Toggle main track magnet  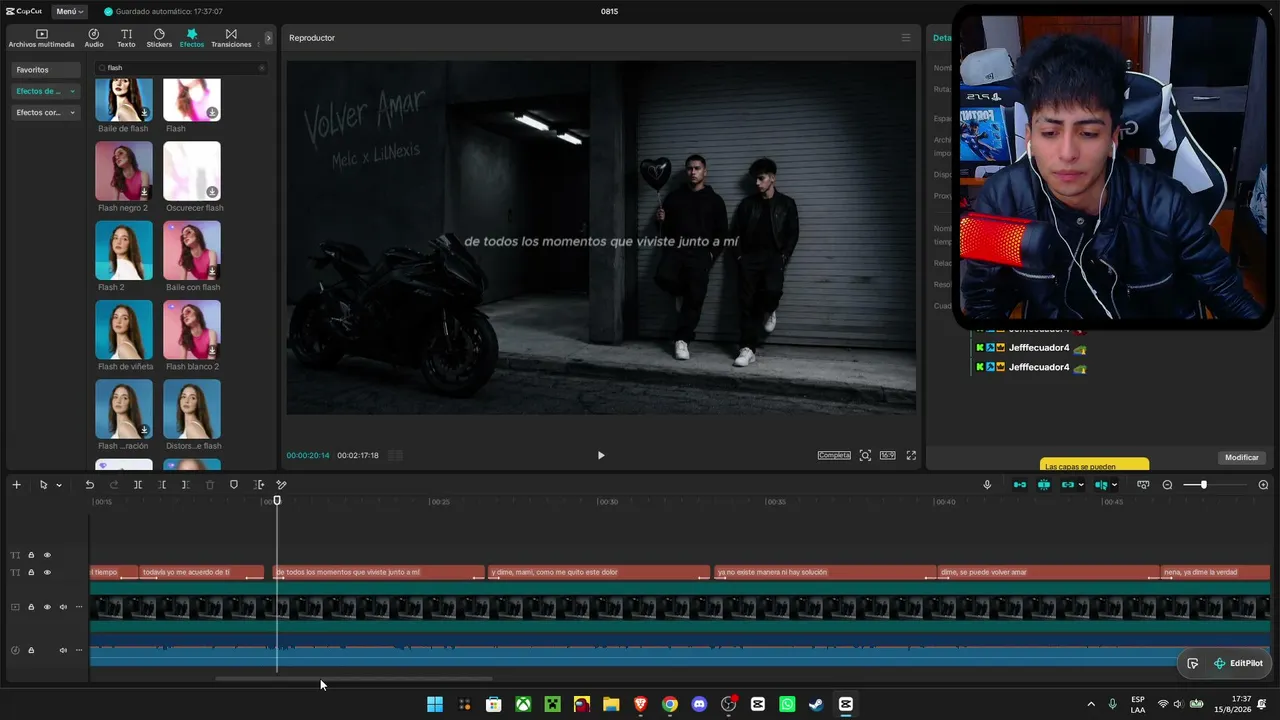coord(1020,485)
